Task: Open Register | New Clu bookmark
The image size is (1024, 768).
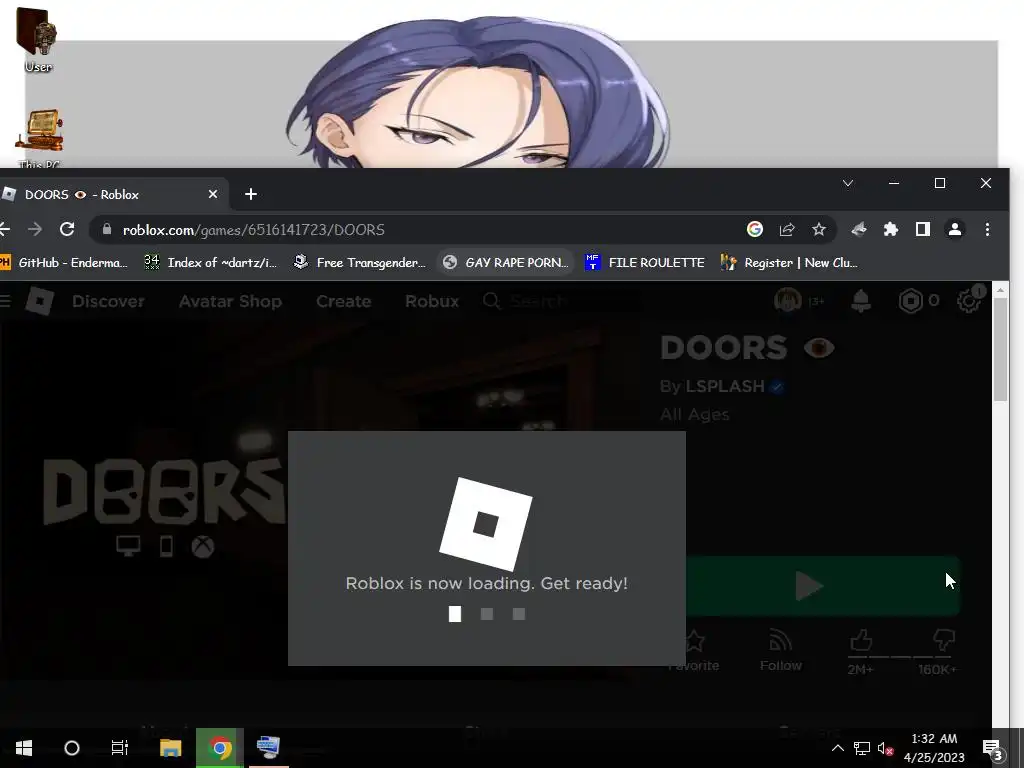Action: point(789,263)
